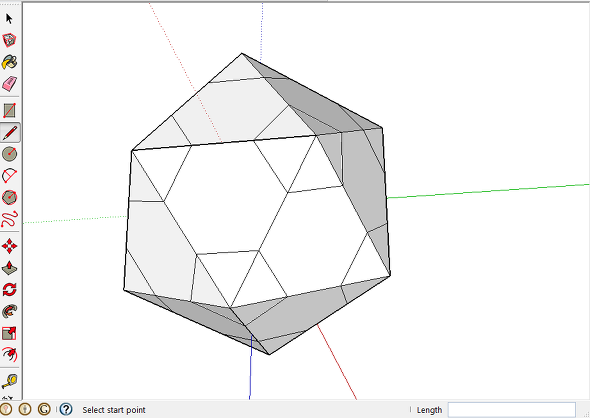Image resolution: width=590 pixels, height=418 pixels.
Task: Click the geo-location status bar icon
Action: click(5, 409)
